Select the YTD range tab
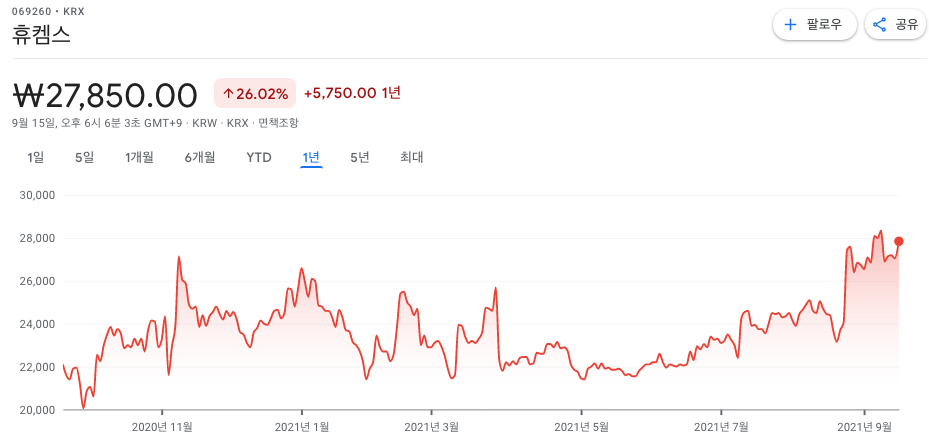Screen dimensions: 929x443 click(259, 158)
